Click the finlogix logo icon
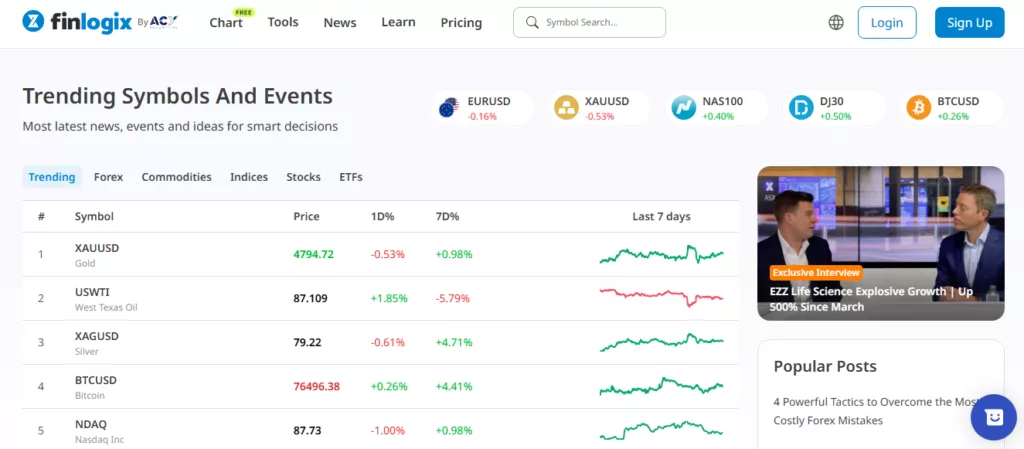Viewport: 1024px width, 449px height. pyautogui.click(x=33, y=22)
